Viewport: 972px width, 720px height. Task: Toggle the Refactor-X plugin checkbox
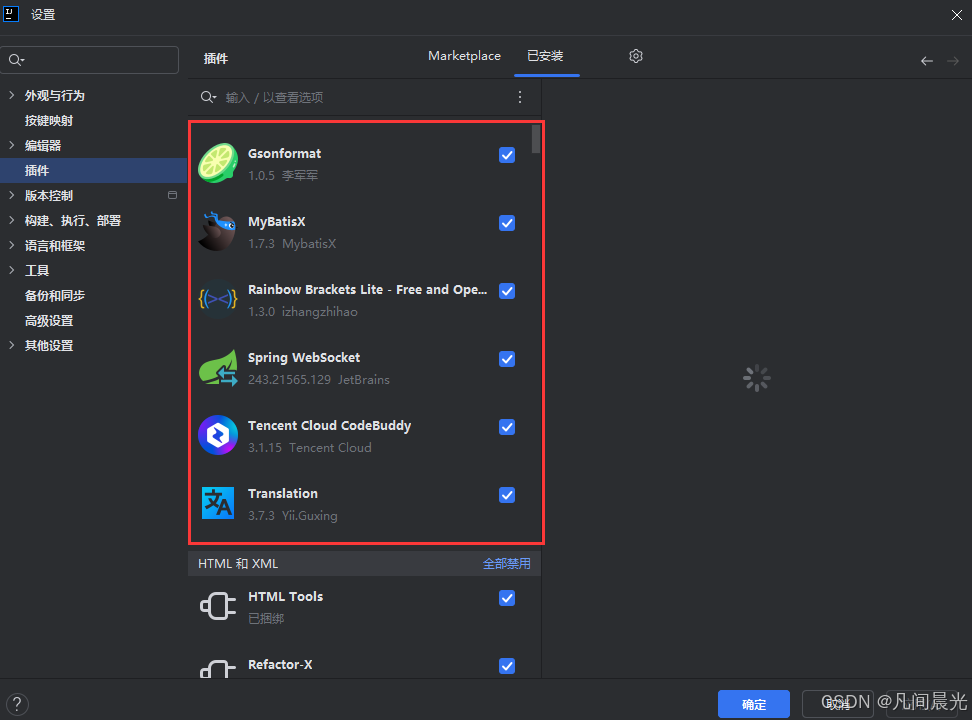click(x=507, y=666)
